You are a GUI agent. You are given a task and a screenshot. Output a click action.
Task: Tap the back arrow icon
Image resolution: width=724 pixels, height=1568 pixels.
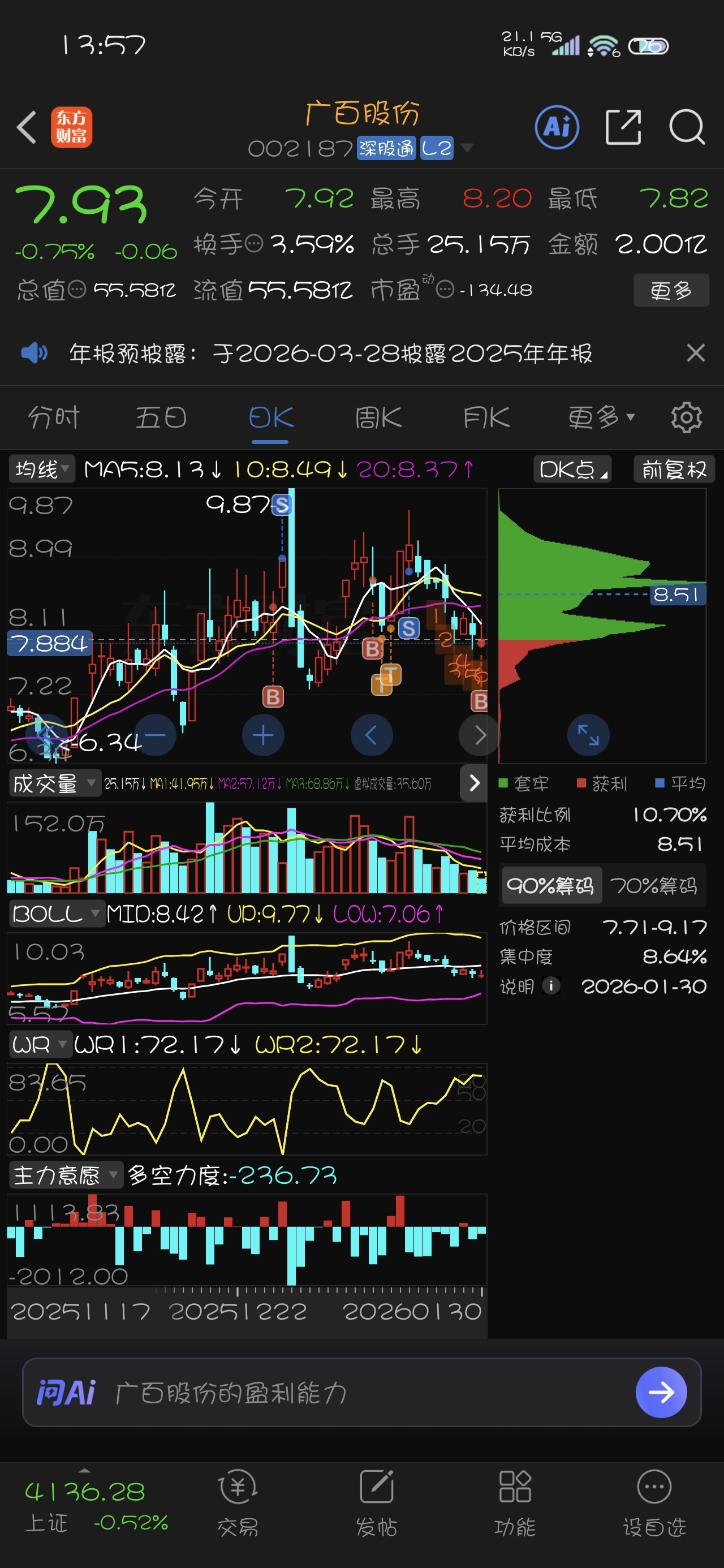pos(27,127)
